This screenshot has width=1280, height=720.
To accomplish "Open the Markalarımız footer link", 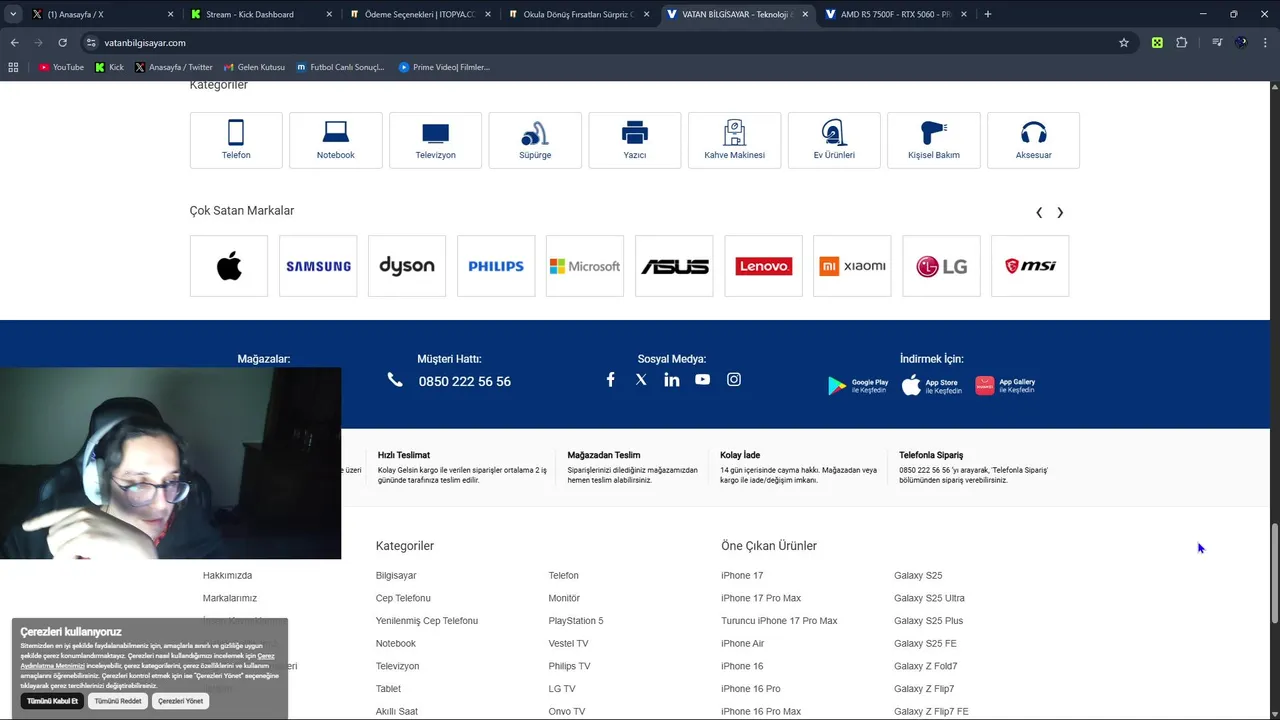I will pyautogui.click(x=230, y=598).
